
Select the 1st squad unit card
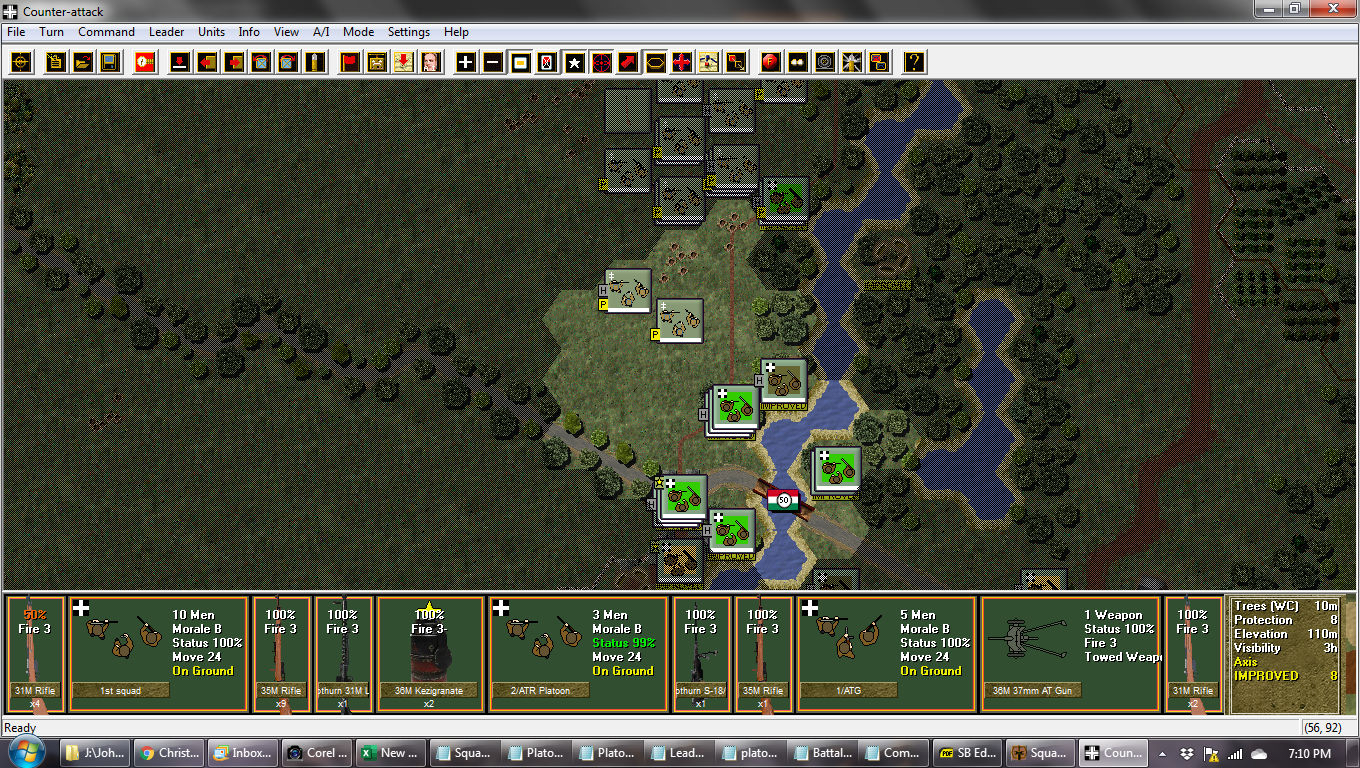coord(158,654)
